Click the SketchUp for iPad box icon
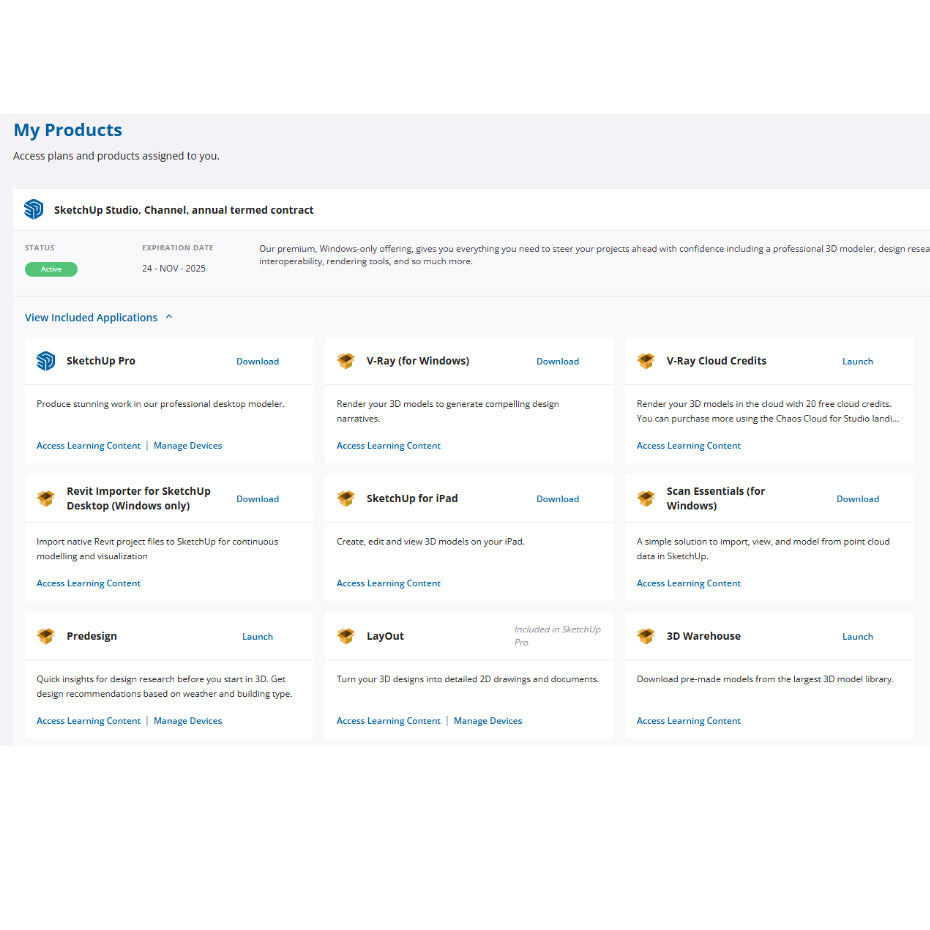This screenshot has height=930, width=930. (346, 498)
